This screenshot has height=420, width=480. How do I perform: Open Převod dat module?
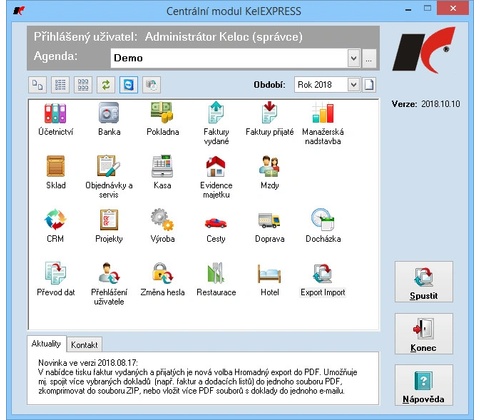pos(56,279)
